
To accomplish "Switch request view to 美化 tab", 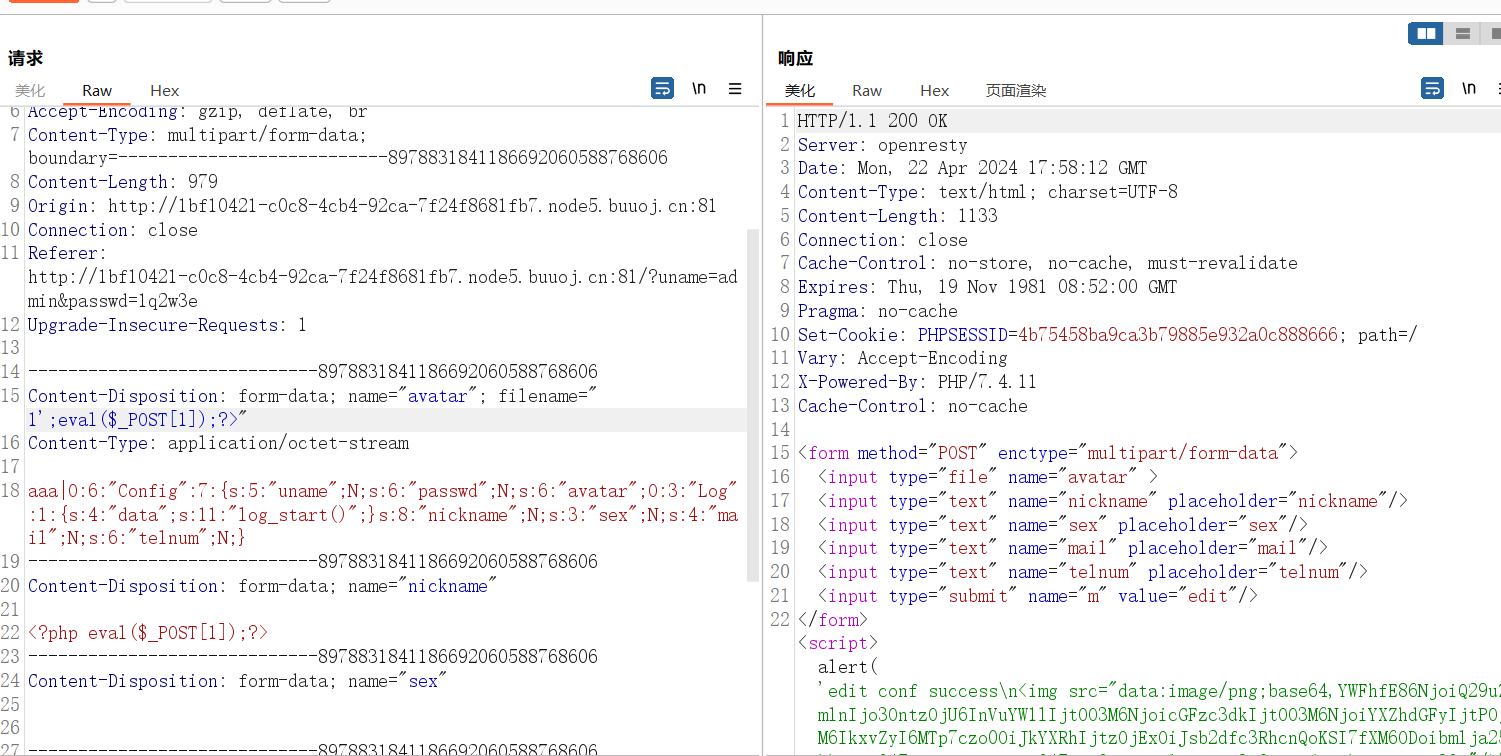I will pyautogui.click(x=30, y=90).
